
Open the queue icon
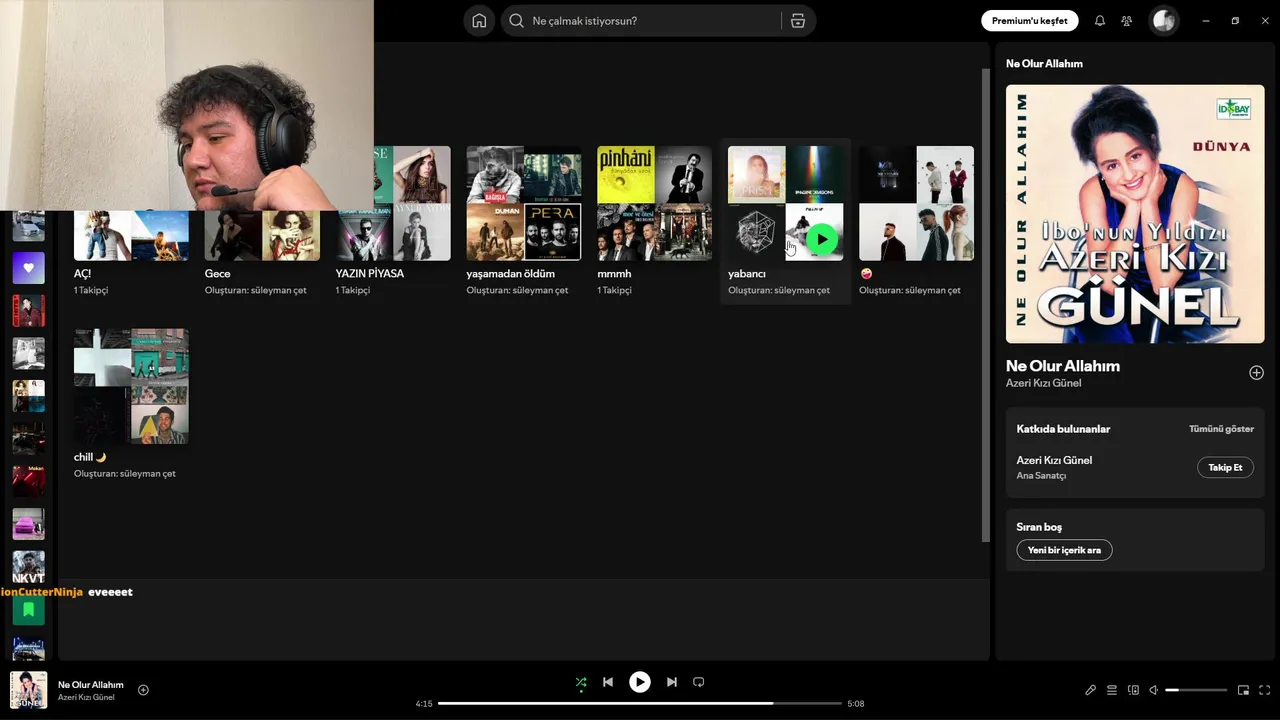pyautogui.click(x=1112, y=690)
